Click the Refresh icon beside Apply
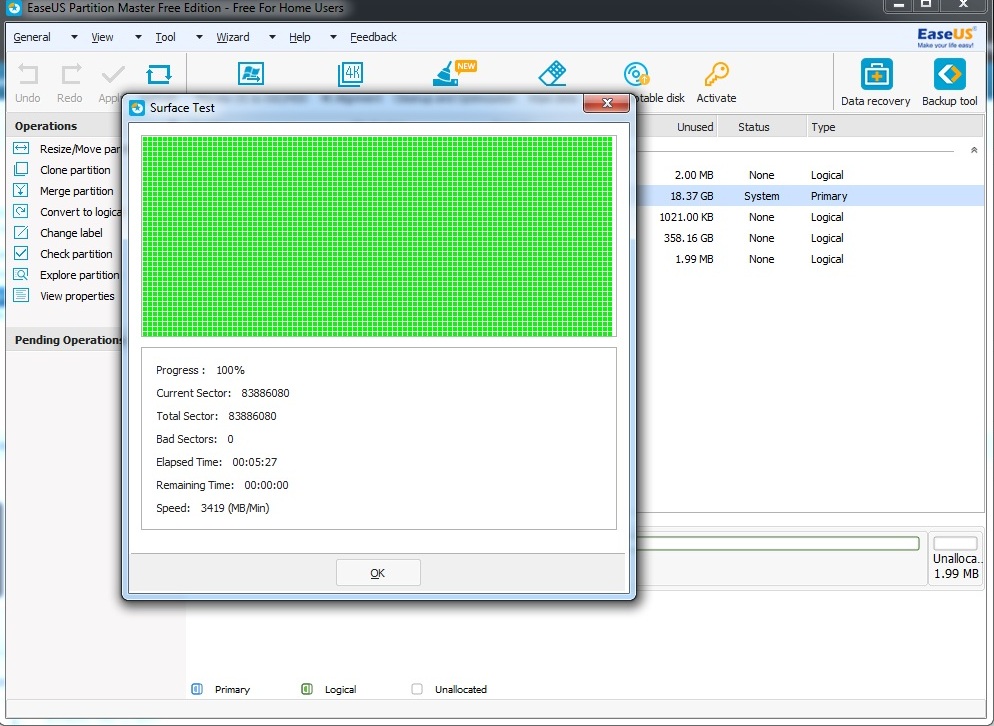994x726 pixels. (x=158, y=75)
